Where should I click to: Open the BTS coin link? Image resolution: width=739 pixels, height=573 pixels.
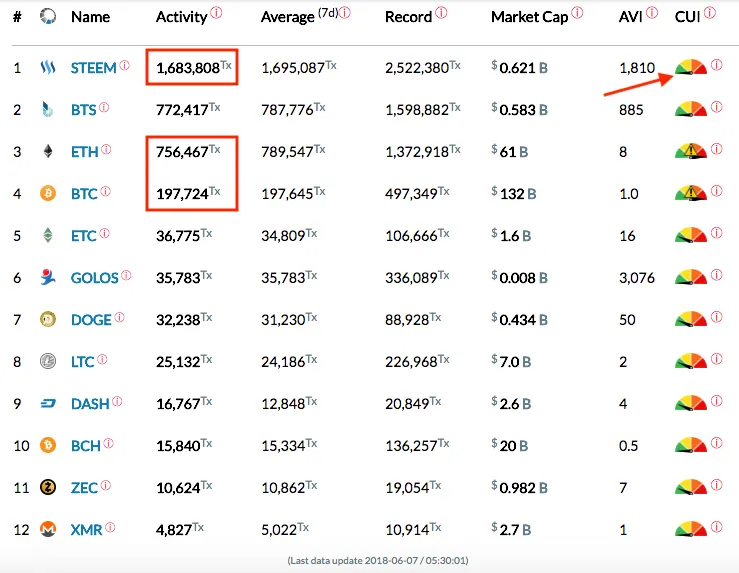pos(83,110)
